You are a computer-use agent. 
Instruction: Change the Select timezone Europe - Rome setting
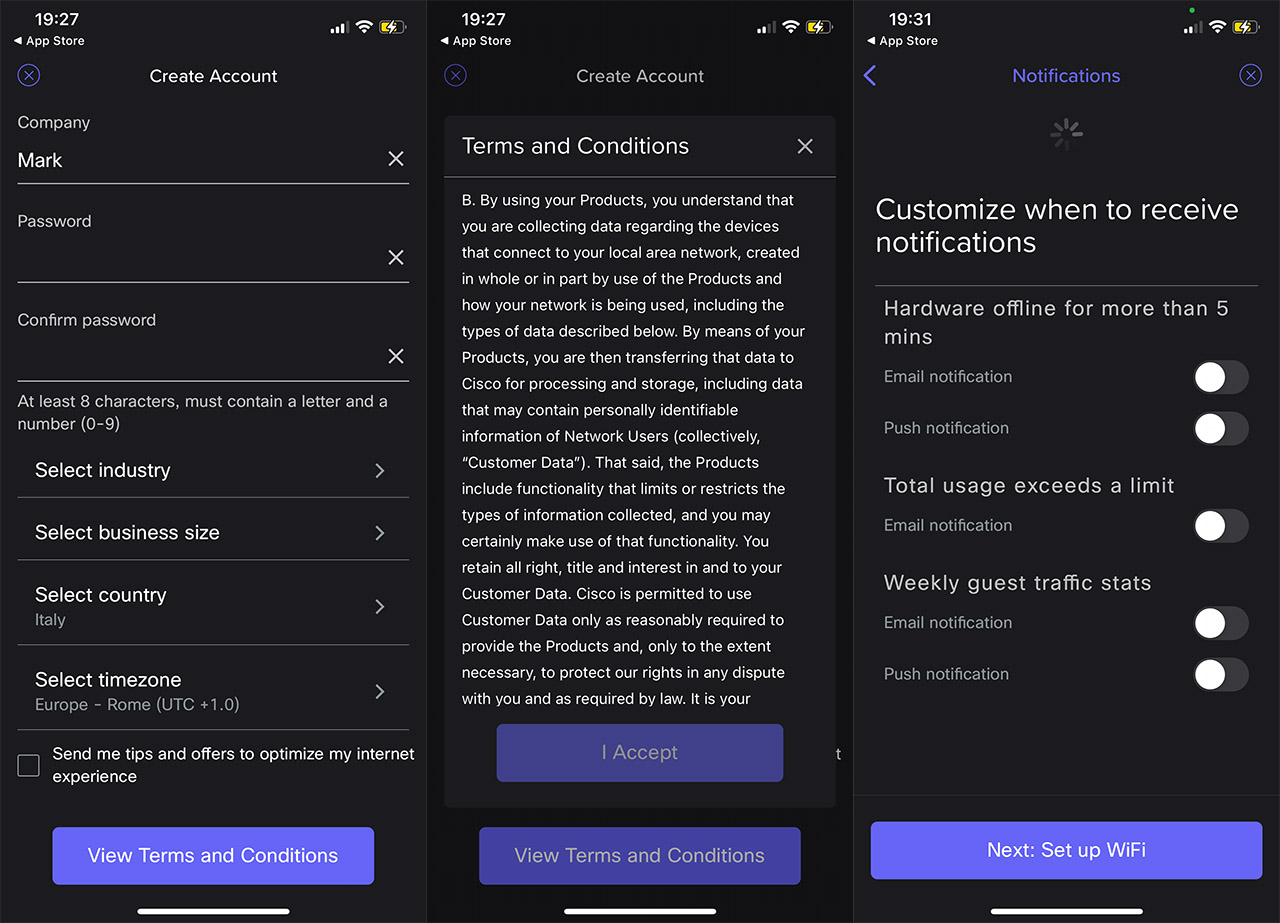(213, 691)
